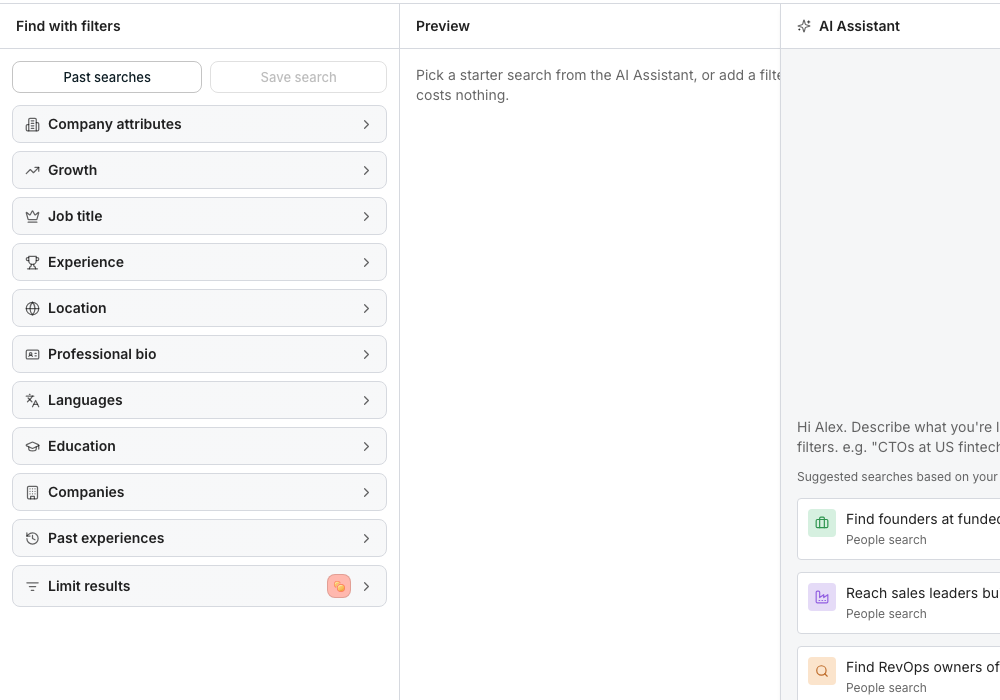Click the Limit results filter lines icon
The image size is (1000, 700).
click(33, 586)
